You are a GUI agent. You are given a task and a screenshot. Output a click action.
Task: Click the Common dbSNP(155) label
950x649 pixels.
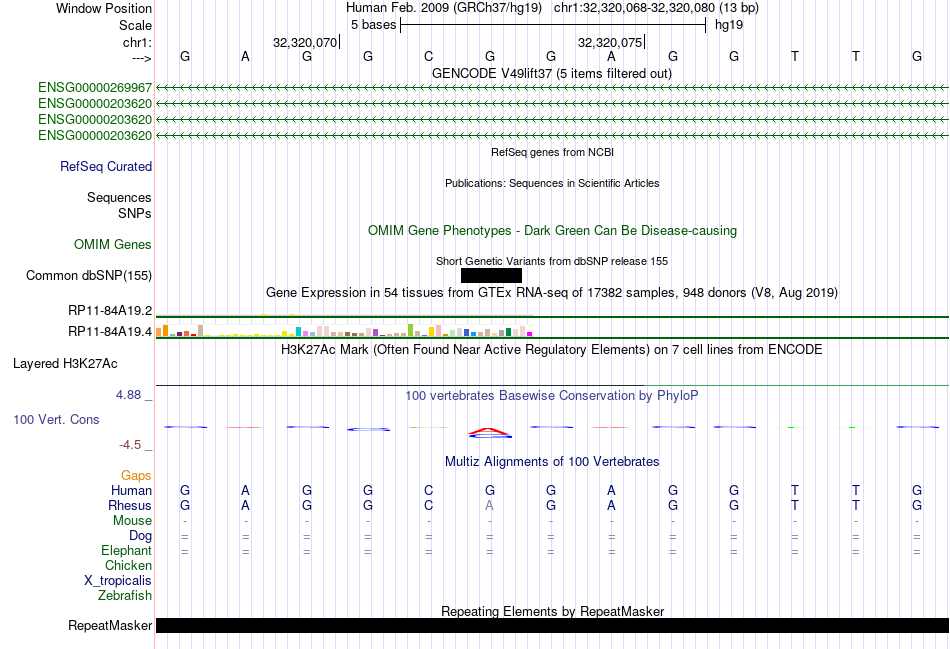[88, 276]
